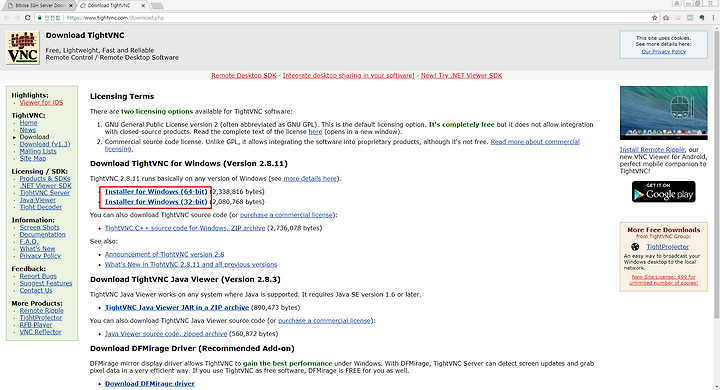The height and width of the screenshot is (390, 720).
Task: Open Suggest Features sidebar link
Action: [x=46, y=283]
